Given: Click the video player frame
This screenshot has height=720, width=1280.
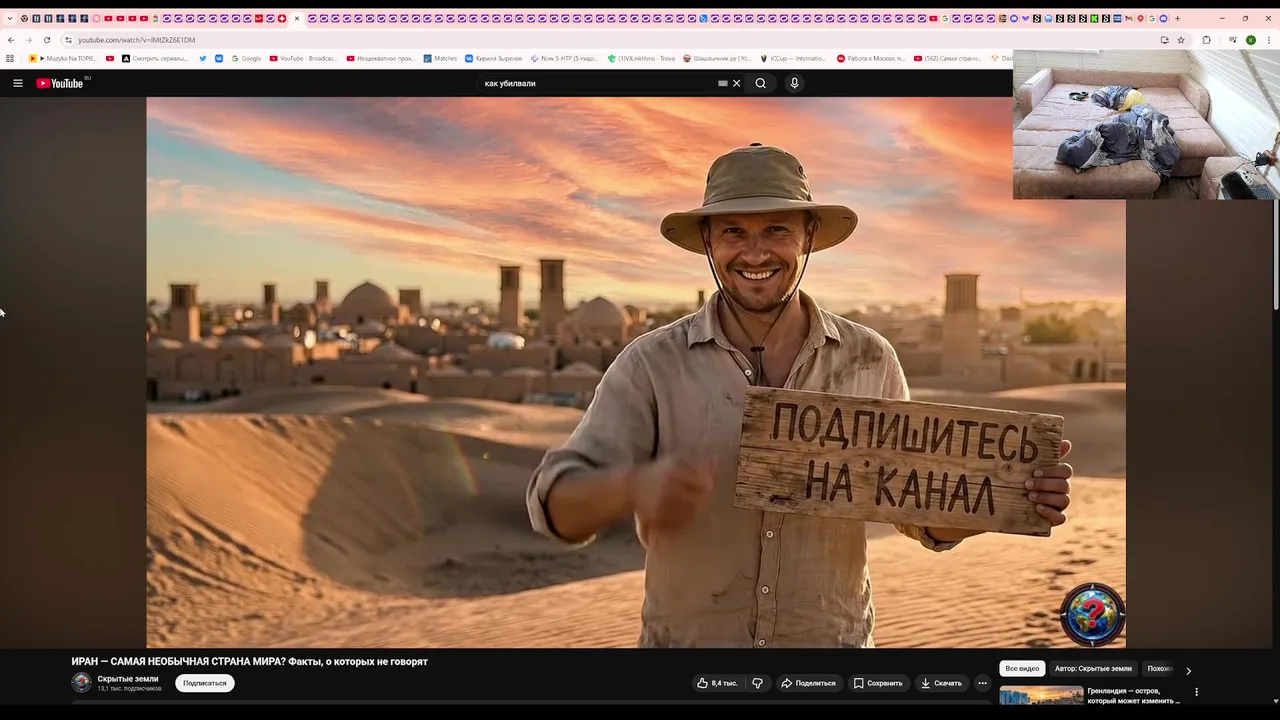Looking at the screenshot, I should (x=636, y=372).
